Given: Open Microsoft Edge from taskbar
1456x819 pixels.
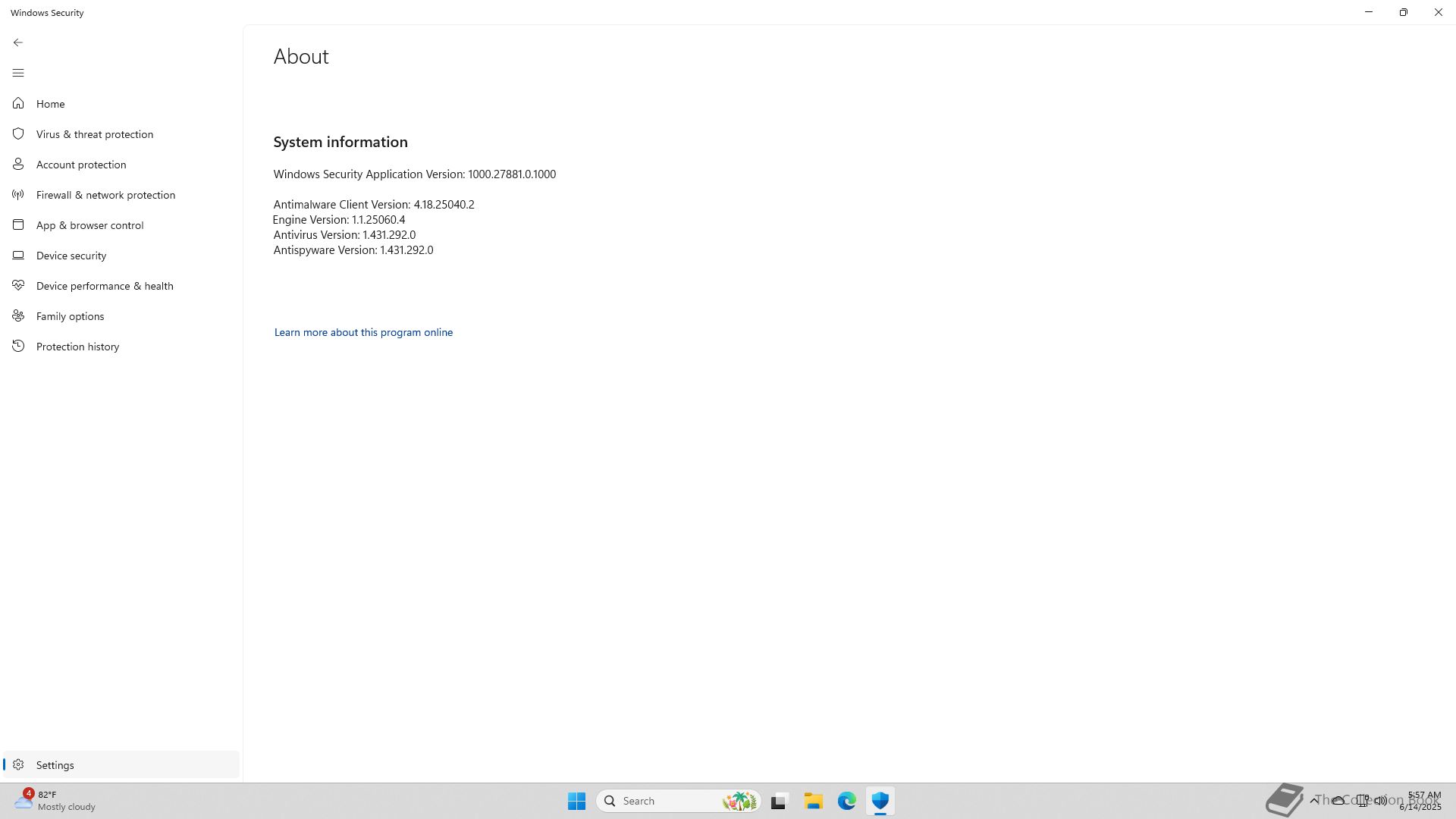Looking at the screenshot, I should click(846, 801).
